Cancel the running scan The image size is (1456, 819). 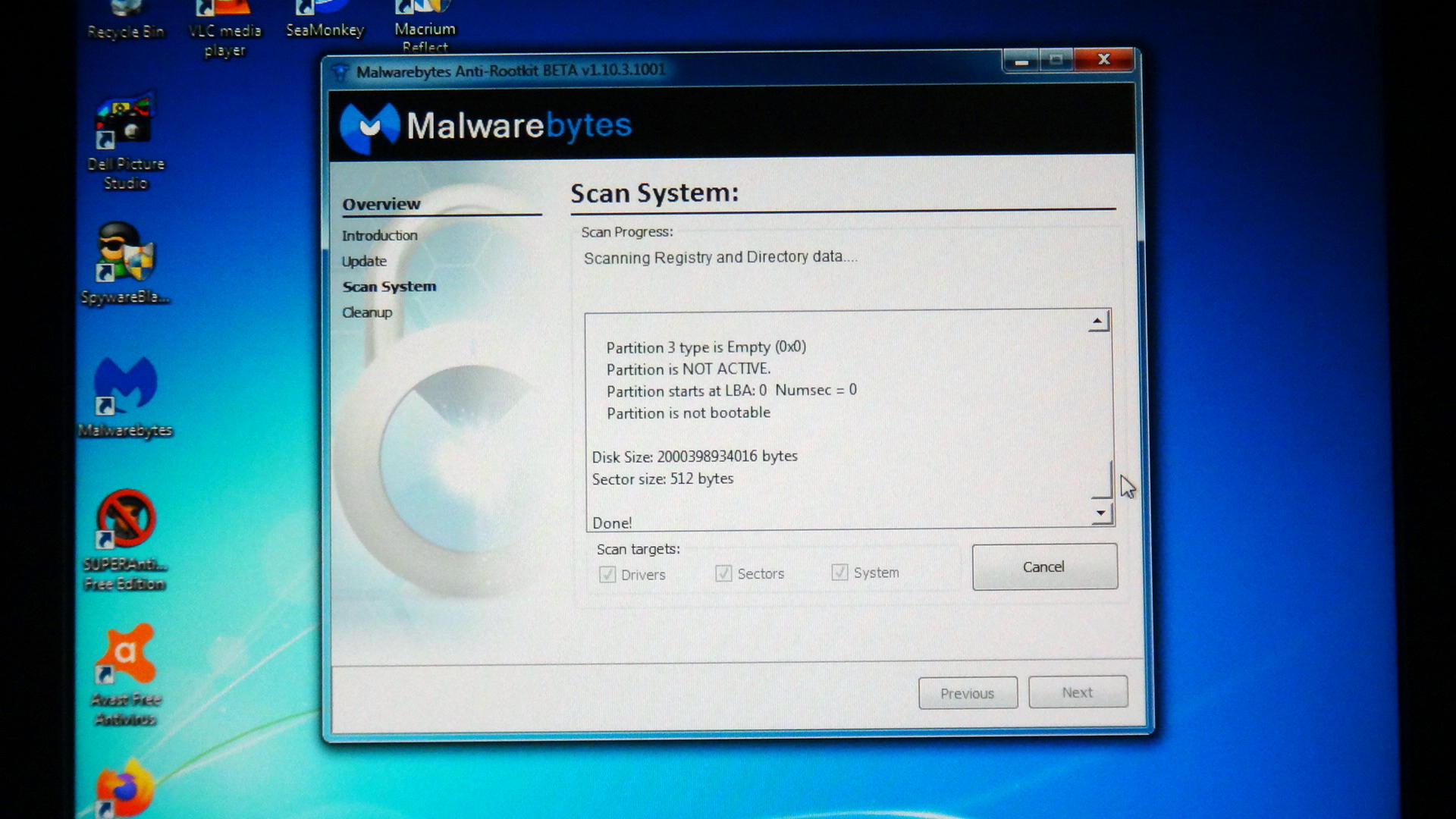click(x=1044, y=566)
